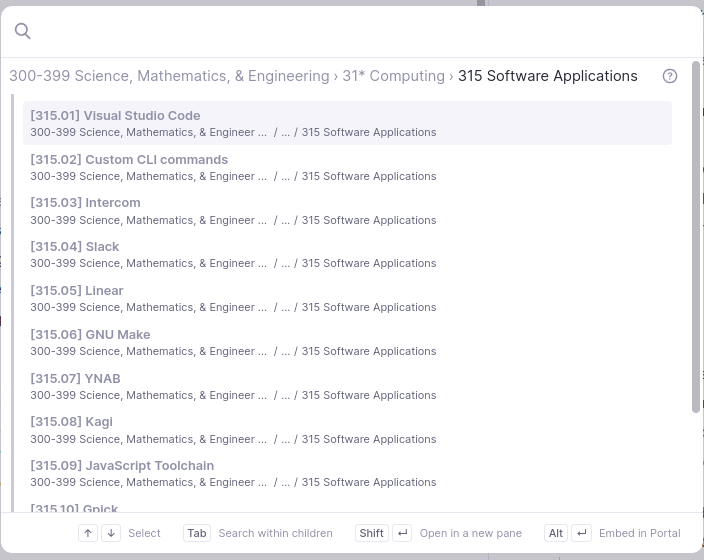
Task: Open [315.01] Visual Studio Code result
Action: [115, 116]
